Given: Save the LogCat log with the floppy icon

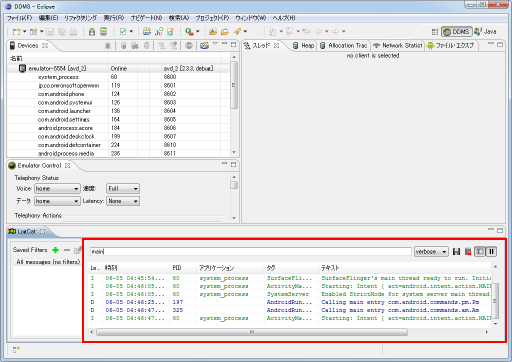Looking at the screenshot, I should (457, 252).
